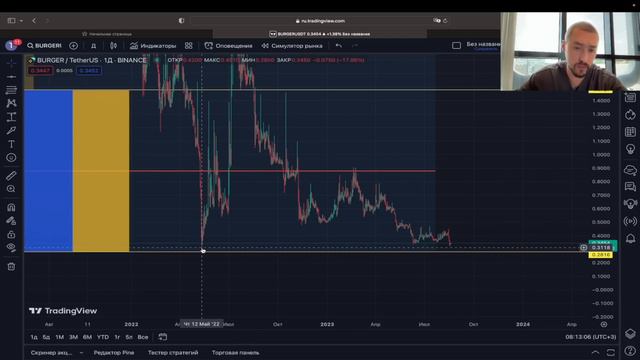Set the chart range to 3М
This screenshot has height=360, width=640.
73,337
